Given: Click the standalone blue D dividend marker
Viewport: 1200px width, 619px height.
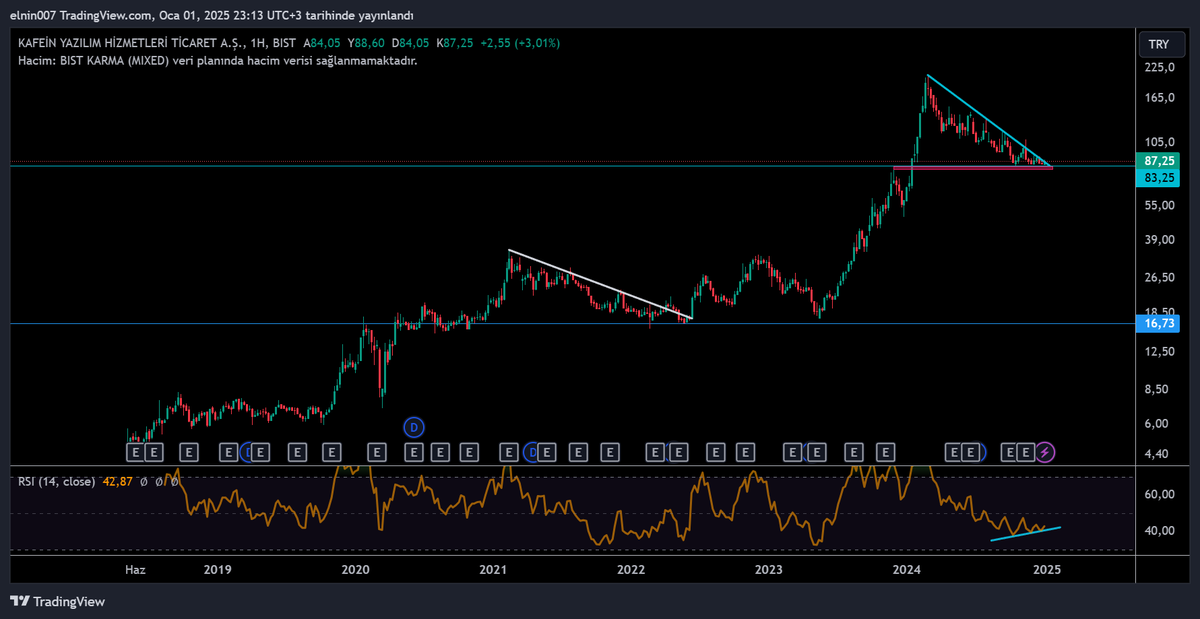Looking at the screenshot, I should pos(414,427).
